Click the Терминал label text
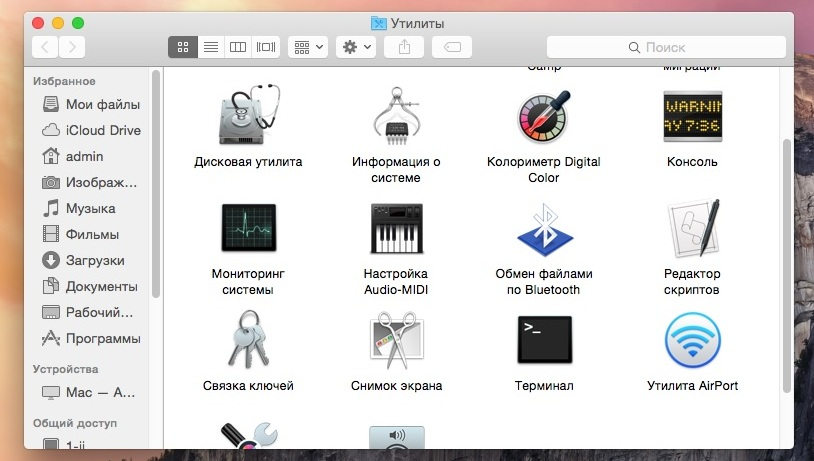Viewport: 814px width, 461px height. [x=544, y=386]
